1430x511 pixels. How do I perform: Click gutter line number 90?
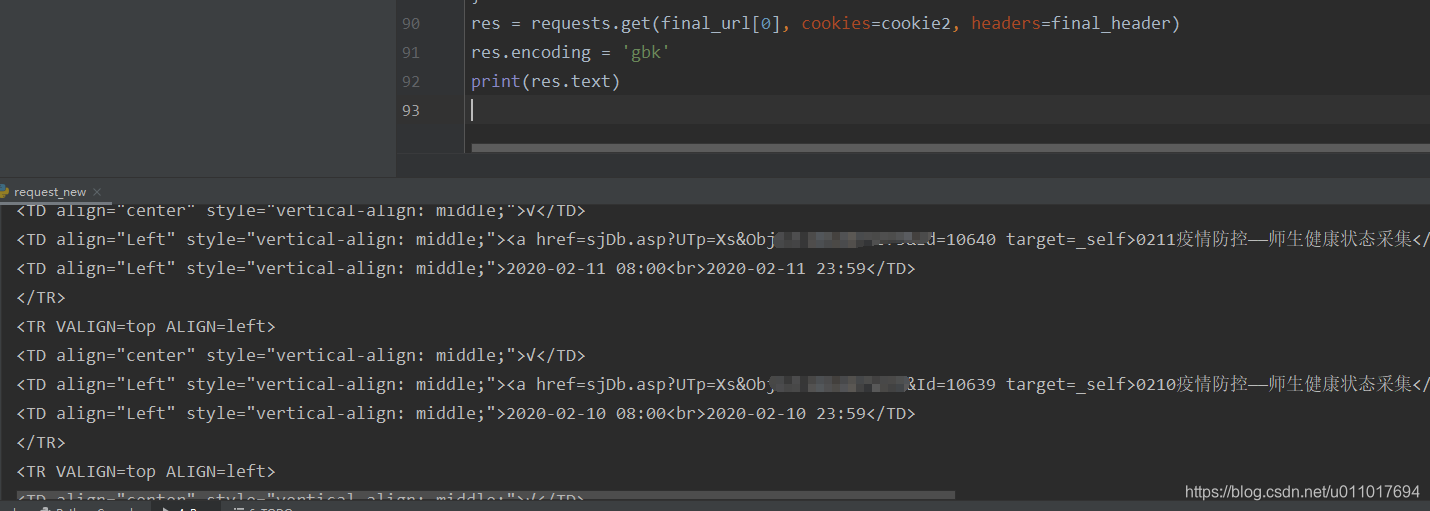411,23
